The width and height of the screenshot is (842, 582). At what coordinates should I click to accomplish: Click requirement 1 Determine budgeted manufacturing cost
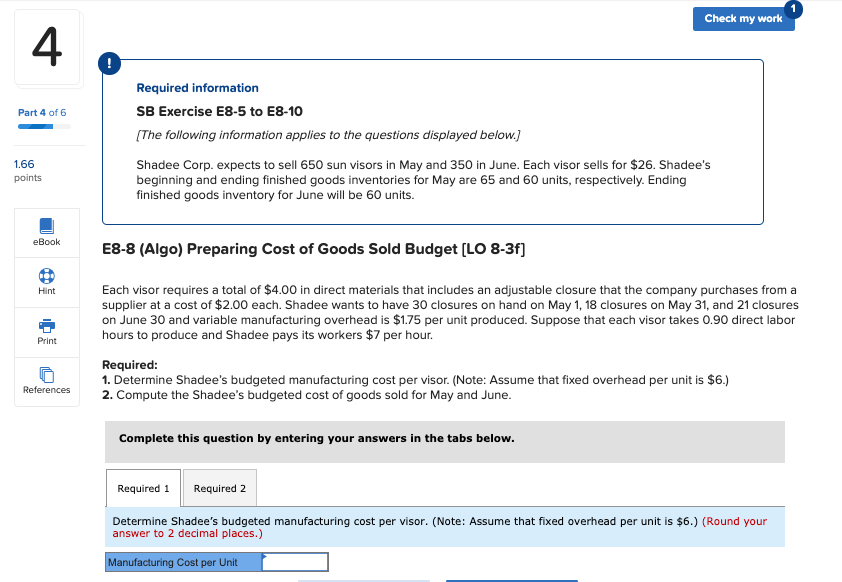(415, 380)
